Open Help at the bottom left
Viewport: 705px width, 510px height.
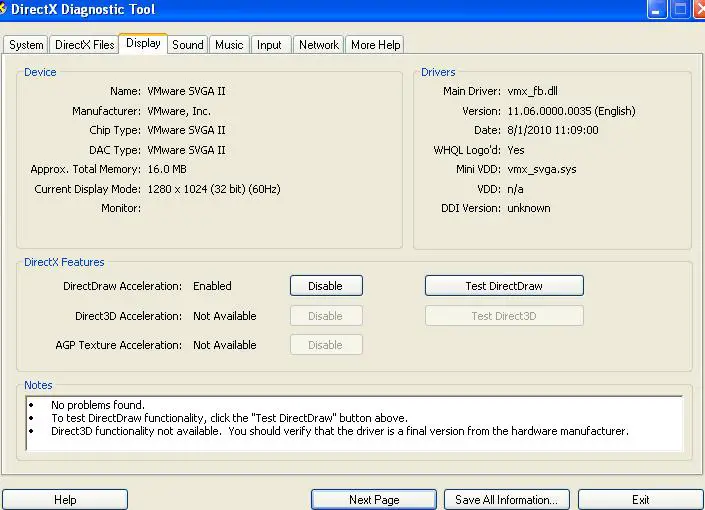65,500
